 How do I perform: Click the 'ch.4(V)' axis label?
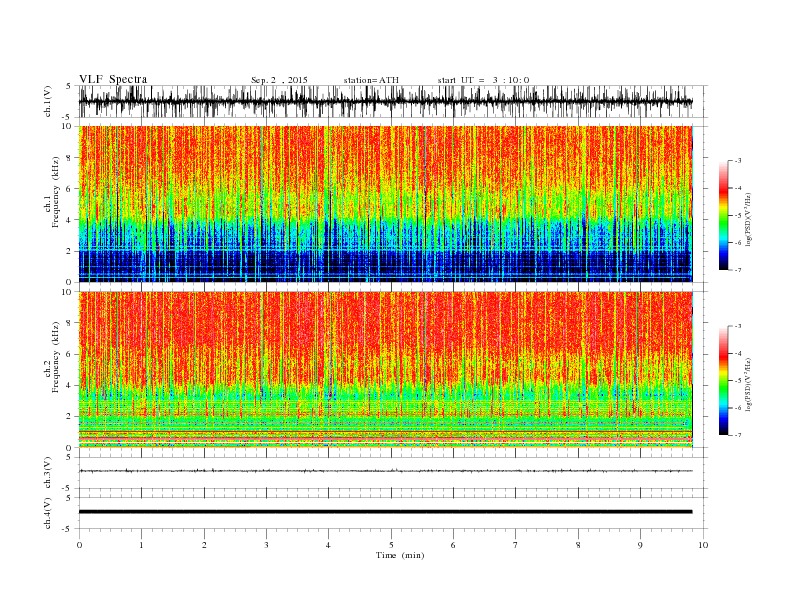[47, 513]
